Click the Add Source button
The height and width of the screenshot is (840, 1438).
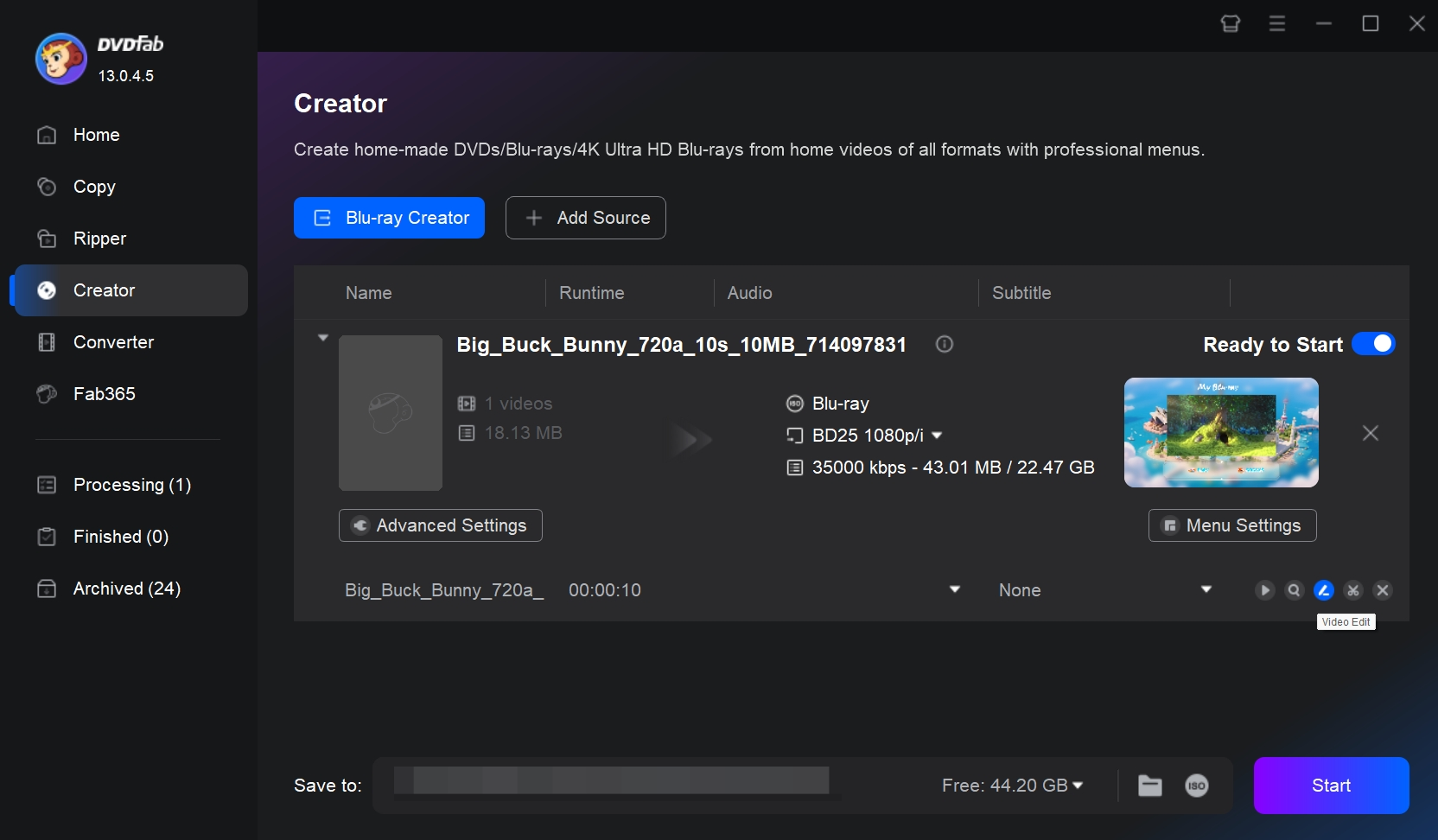[586, 218]
